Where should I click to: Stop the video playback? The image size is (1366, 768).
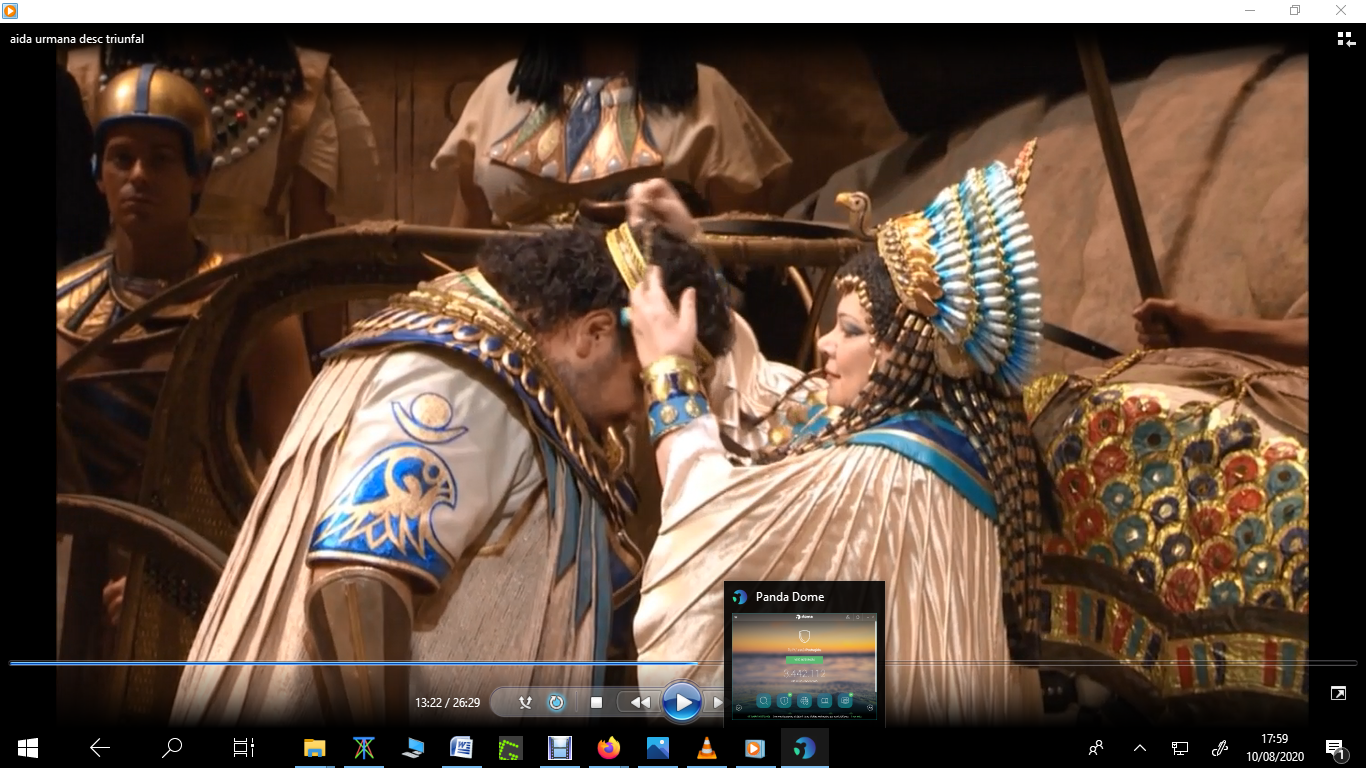596,702
